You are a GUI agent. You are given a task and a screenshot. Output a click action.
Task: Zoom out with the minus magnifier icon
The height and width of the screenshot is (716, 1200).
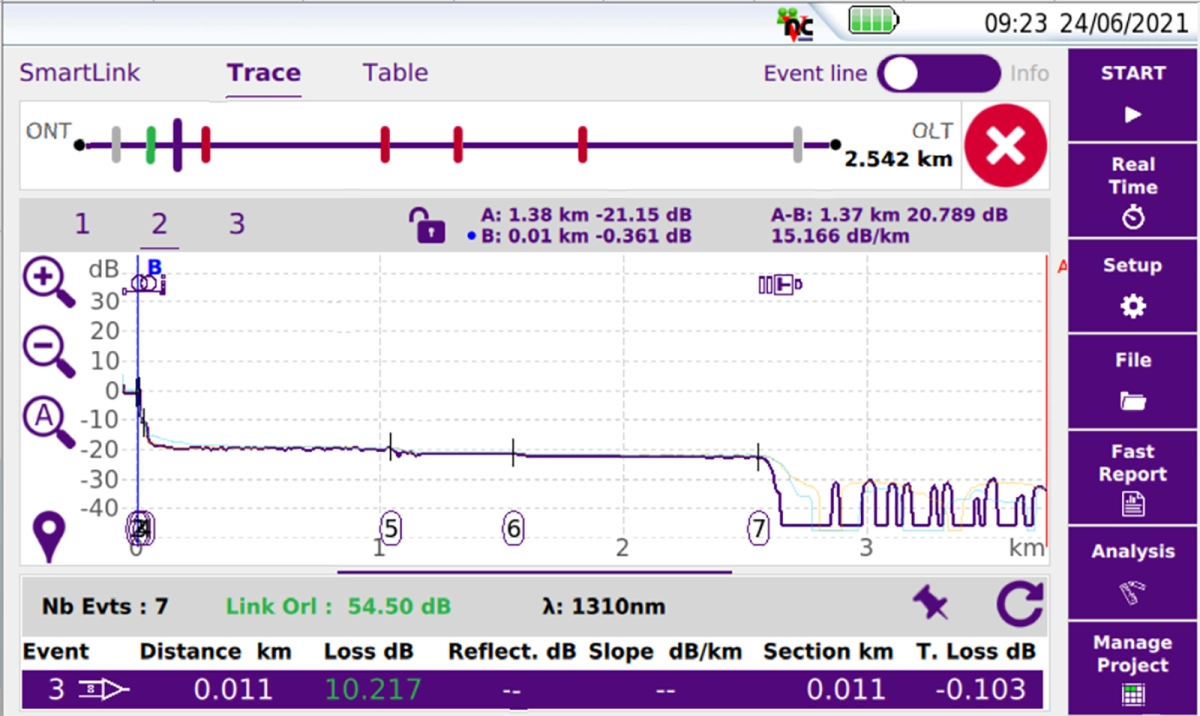point(48,353)
